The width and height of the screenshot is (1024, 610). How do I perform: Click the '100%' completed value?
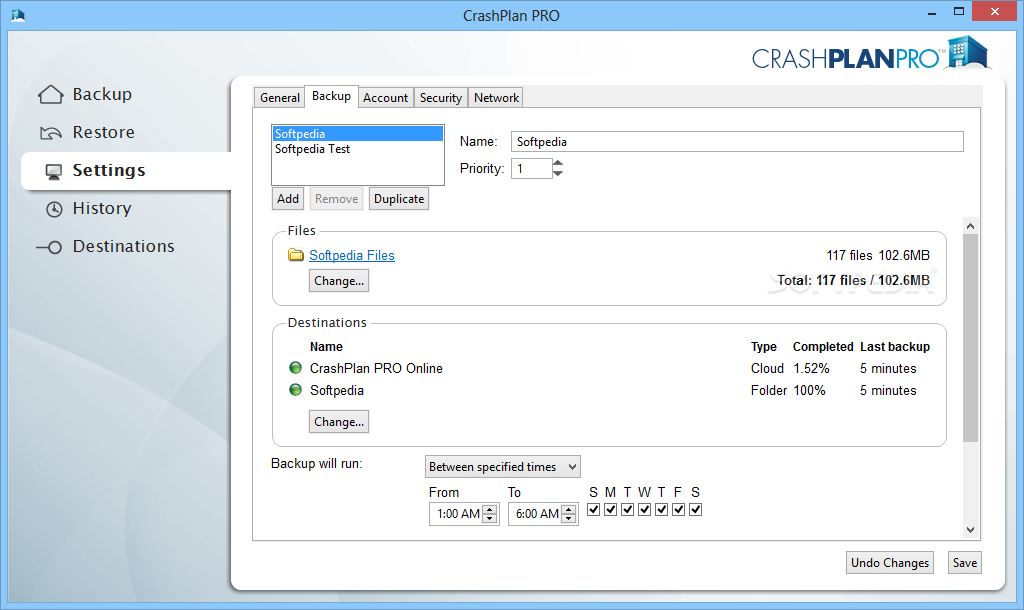[809, 391]
